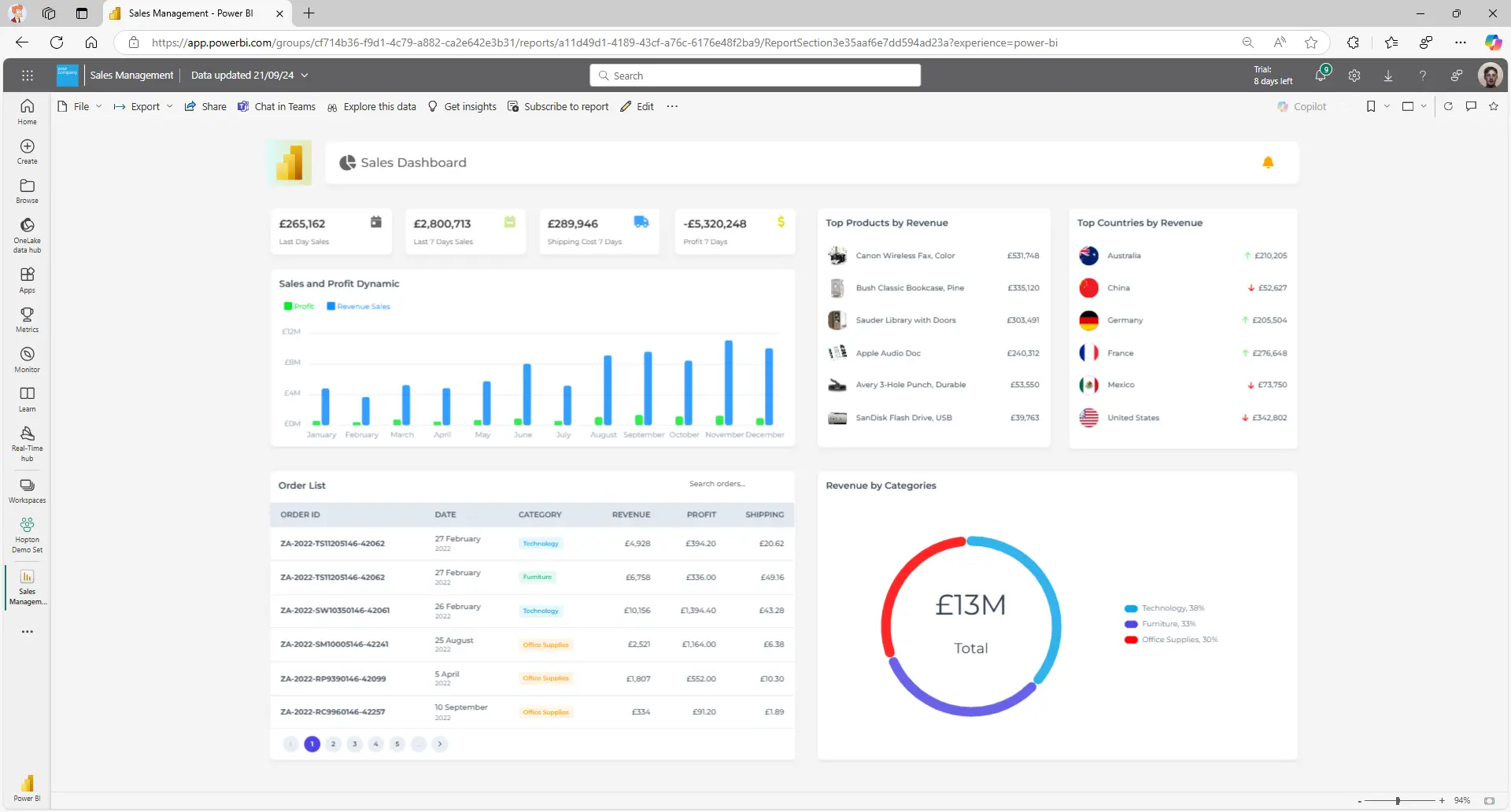Open the File menu
This screenshot has height=812, width=1511.
(79, 106)
